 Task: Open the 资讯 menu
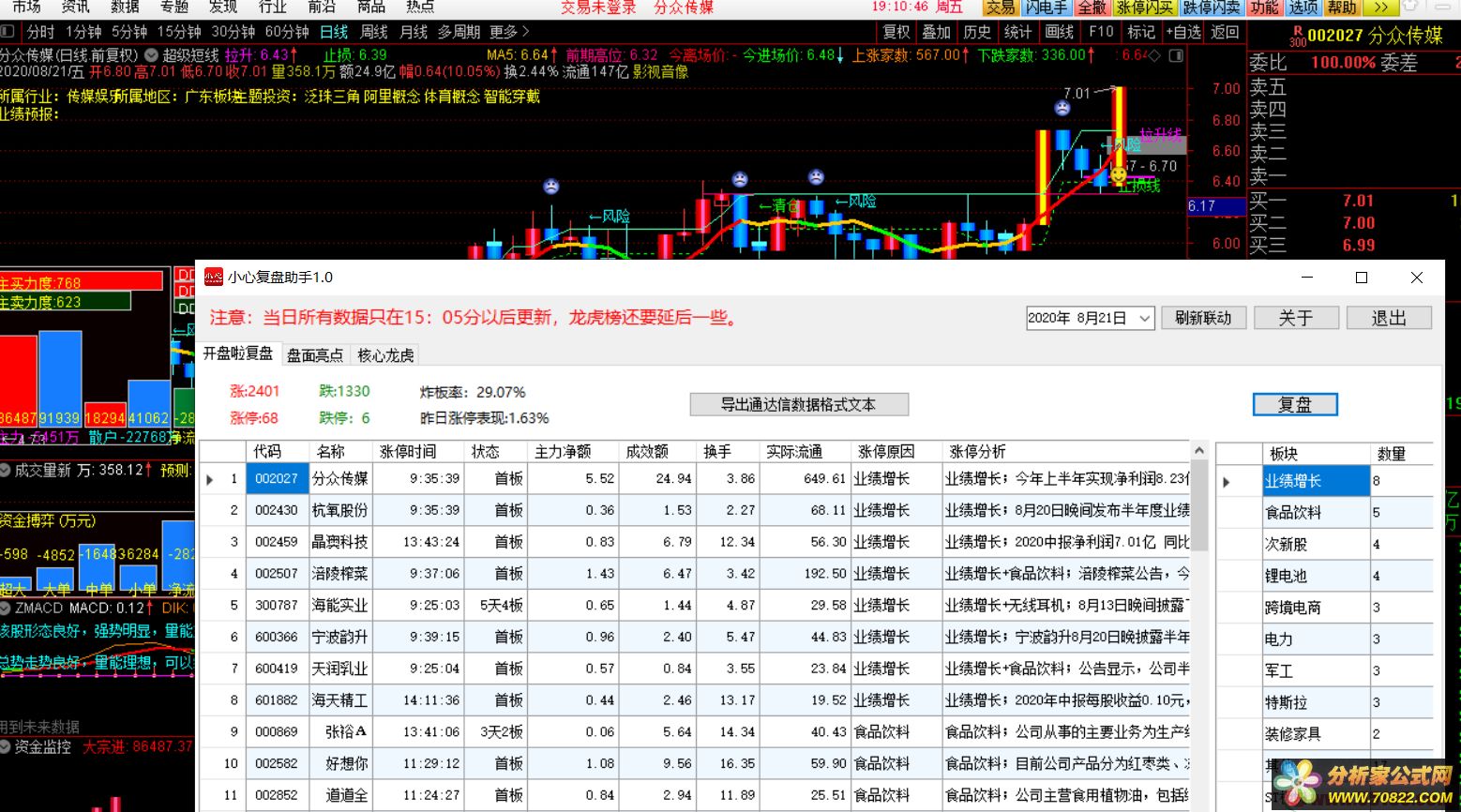[x=76, y=7]
